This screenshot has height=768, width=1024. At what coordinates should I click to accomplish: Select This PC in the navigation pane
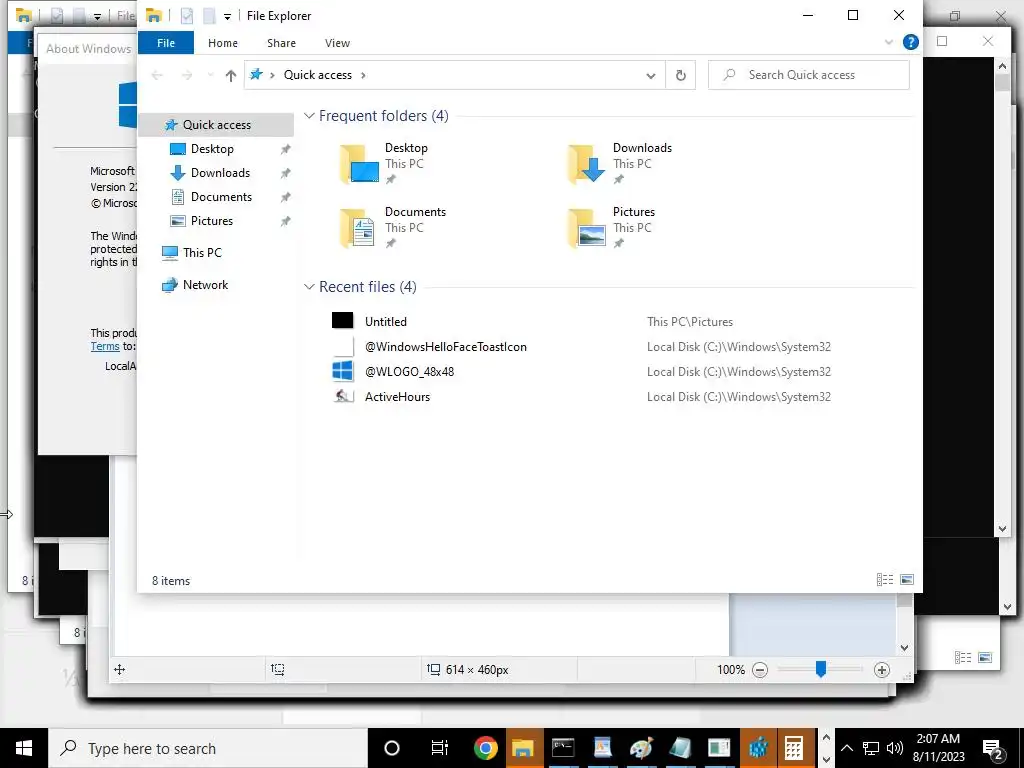[202, 253]
